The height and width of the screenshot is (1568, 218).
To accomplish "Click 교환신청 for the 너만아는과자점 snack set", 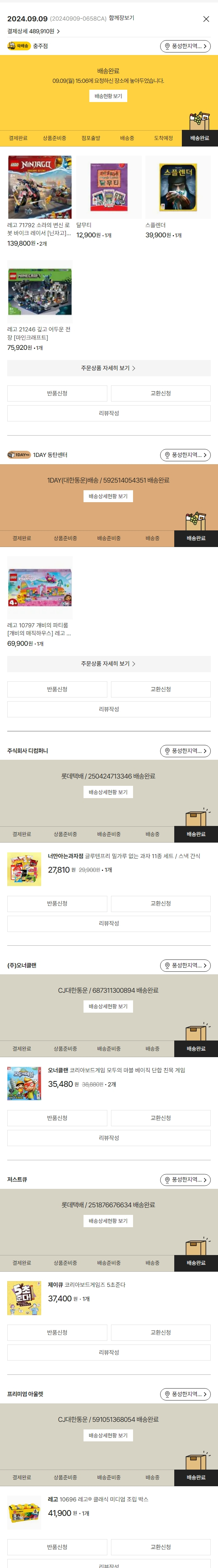I will coord(161,903).
